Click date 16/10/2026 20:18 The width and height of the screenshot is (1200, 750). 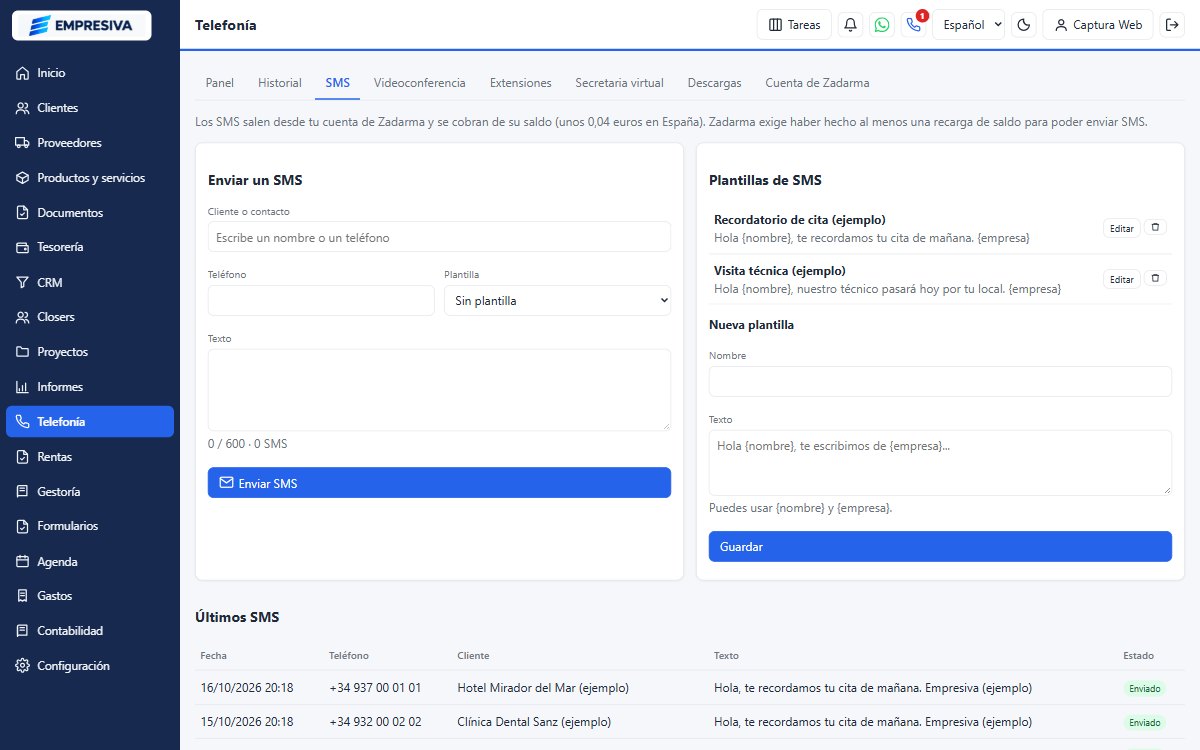[247, 688]
